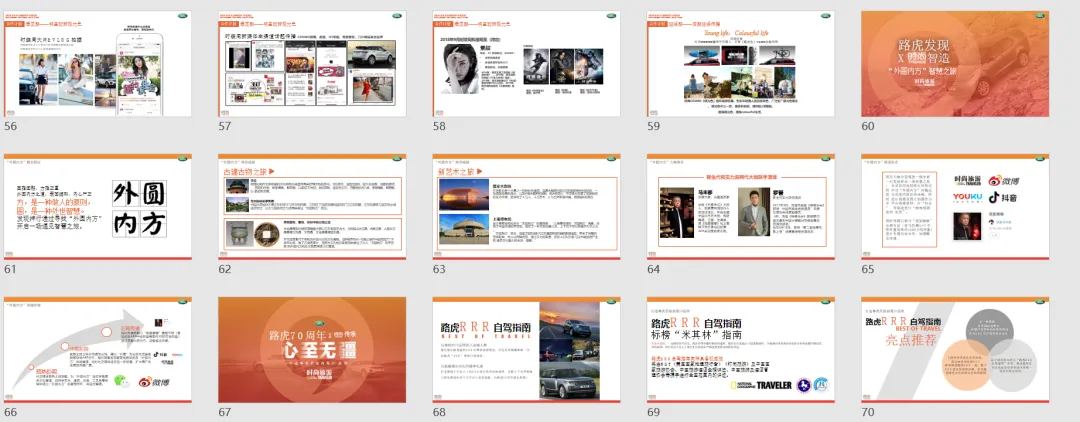1080x422 pixels.
Task: Select slide 62 thumbnail
Action: tap(312, 207)
